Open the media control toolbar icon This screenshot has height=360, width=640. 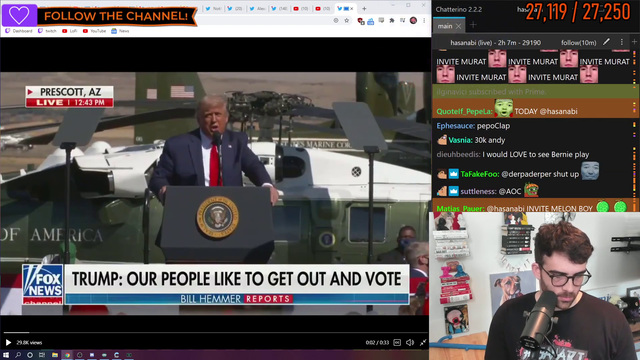point(402,20)
